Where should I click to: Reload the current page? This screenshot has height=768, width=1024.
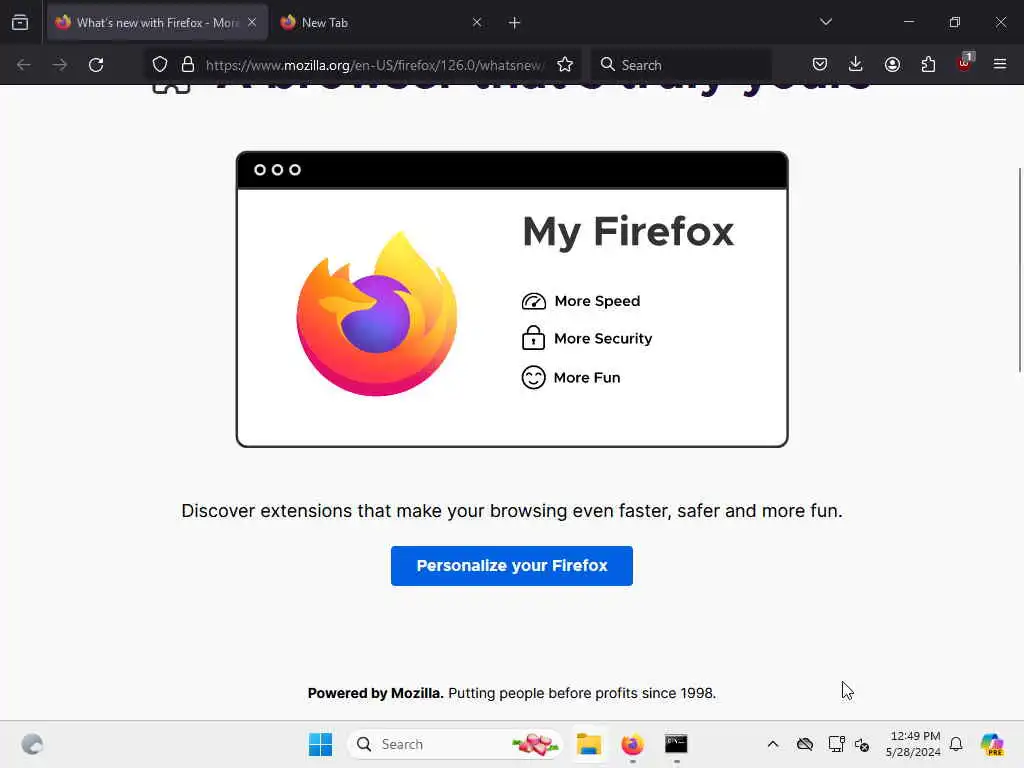pyautogui.click(x=96, y=65)
